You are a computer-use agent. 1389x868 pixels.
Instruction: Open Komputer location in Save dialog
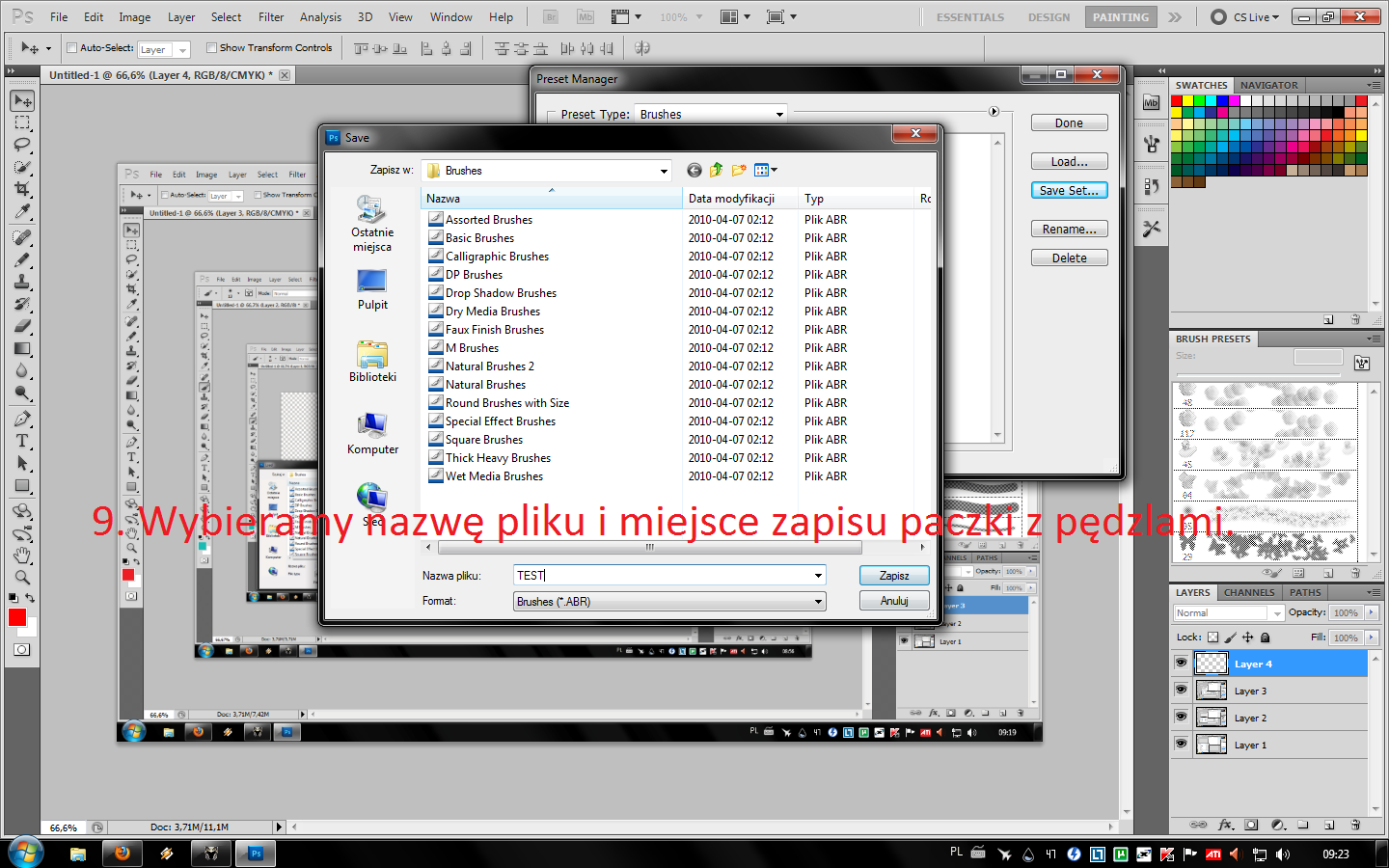click(372, 434)
